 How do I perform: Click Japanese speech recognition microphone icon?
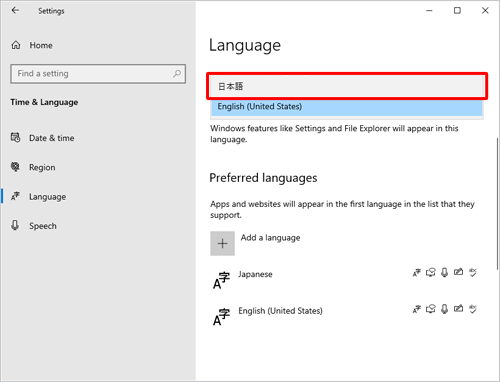444,273
